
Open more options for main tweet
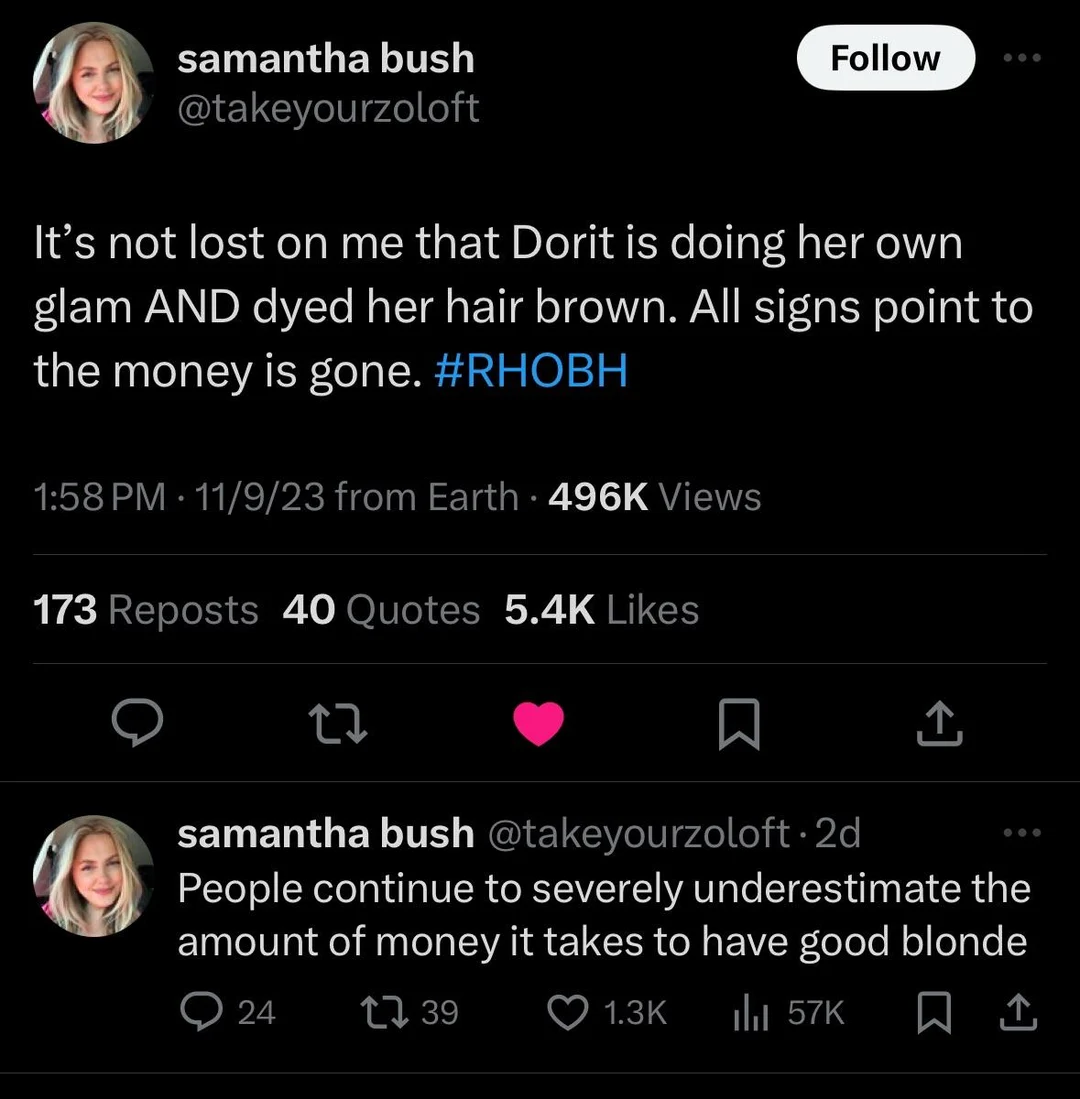pyautogui.click(x=1022, y=58)
